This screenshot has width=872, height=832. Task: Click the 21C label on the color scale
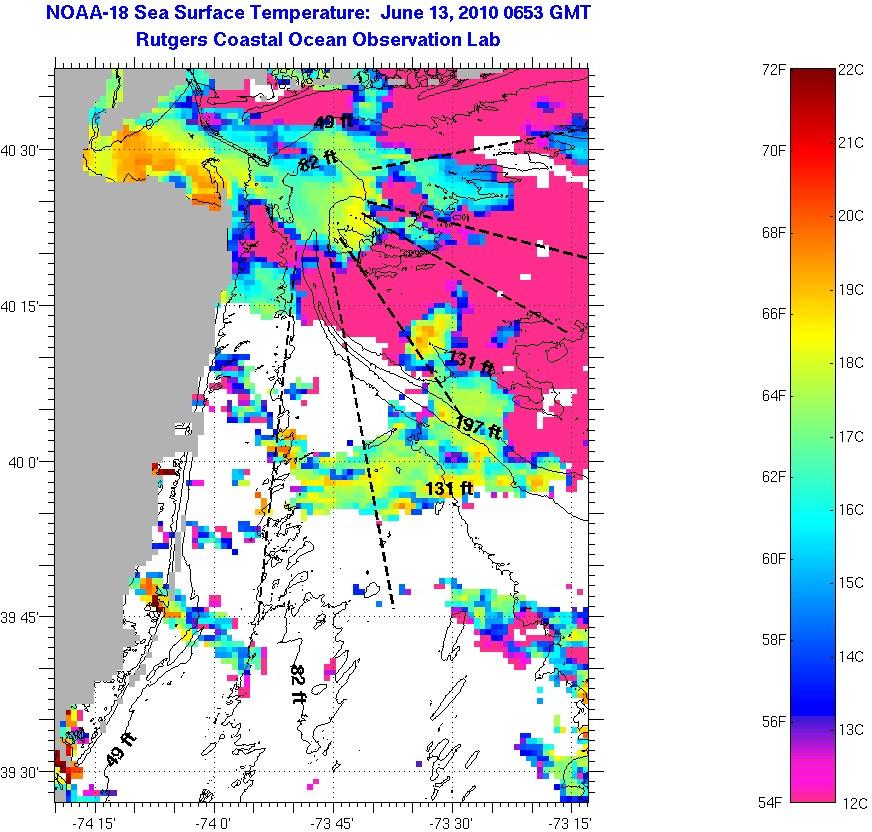(x=851, y=142)
